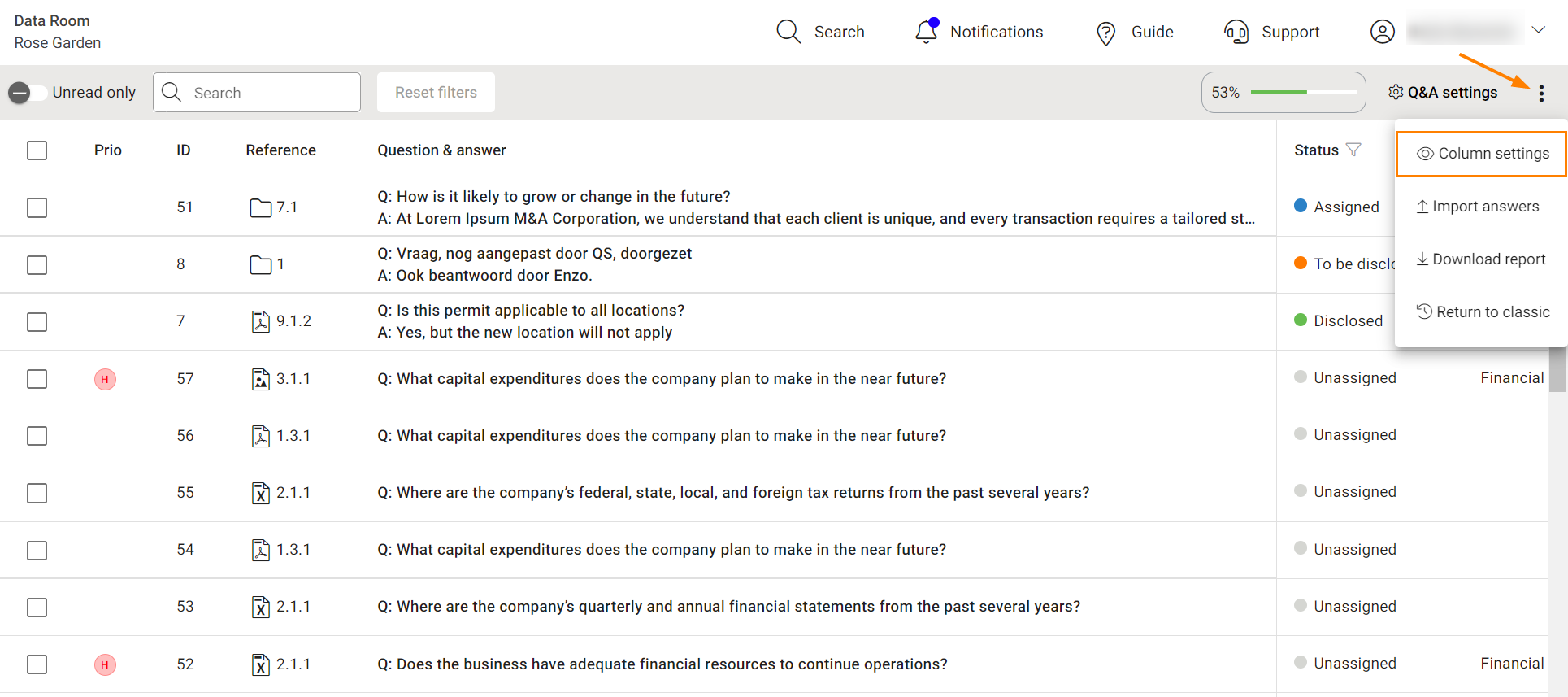The width and height of the screenshot is (1568, 697).
Task: Click the high priority badge on question 57
Action: [x=105, y=379]
